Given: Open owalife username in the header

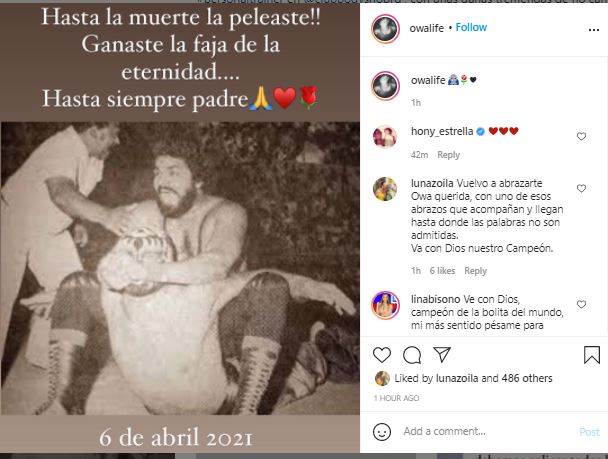Looking at the screenshot, I should [427, 28].
